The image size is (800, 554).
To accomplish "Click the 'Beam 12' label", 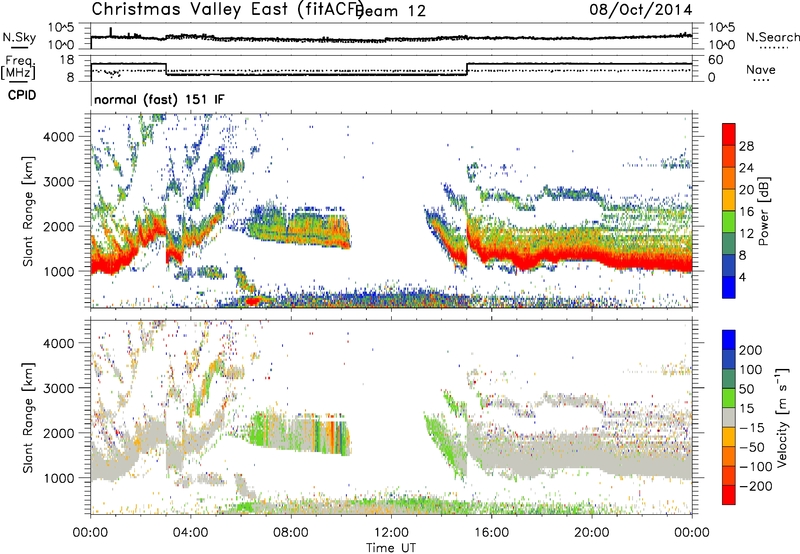I will click(393, 11).
